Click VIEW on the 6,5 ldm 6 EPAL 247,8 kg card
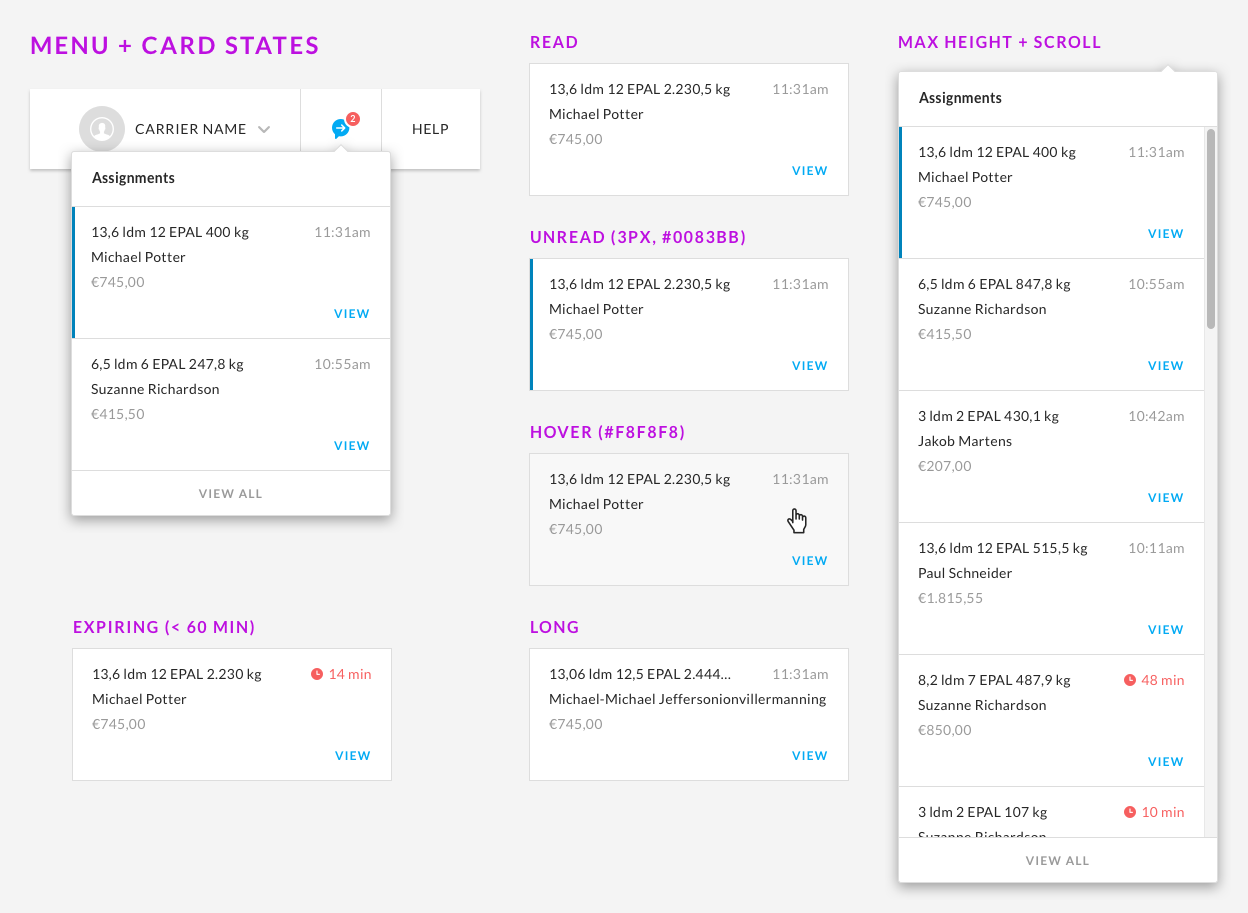 pos(352,446)
